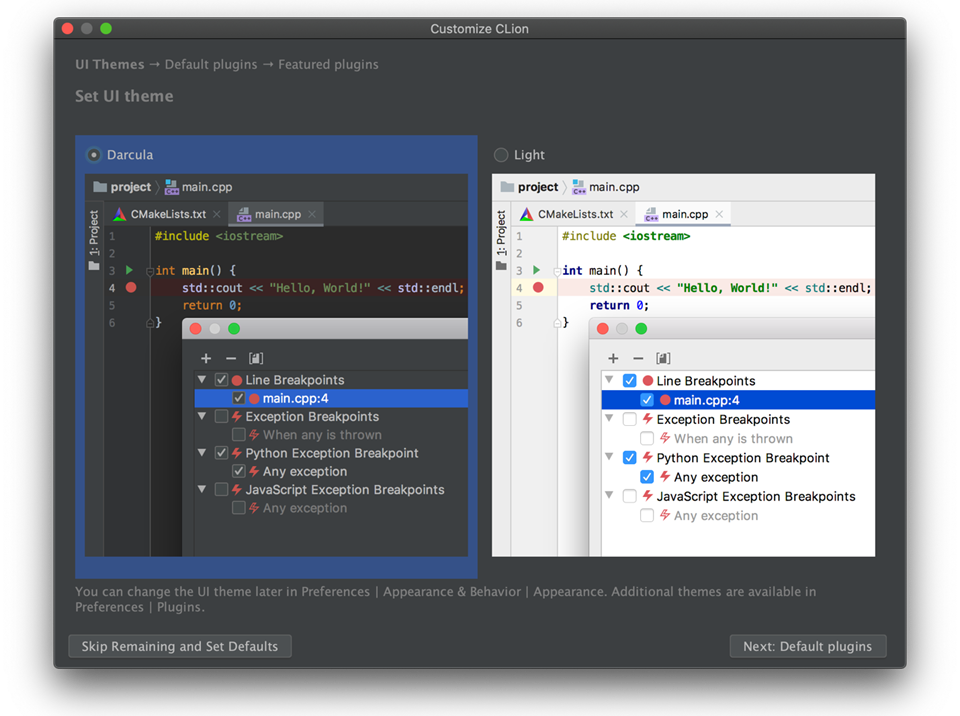This screenshot has width=960, height=716.
Task: Go to Next: Default plugins
Action: (808, 646)
